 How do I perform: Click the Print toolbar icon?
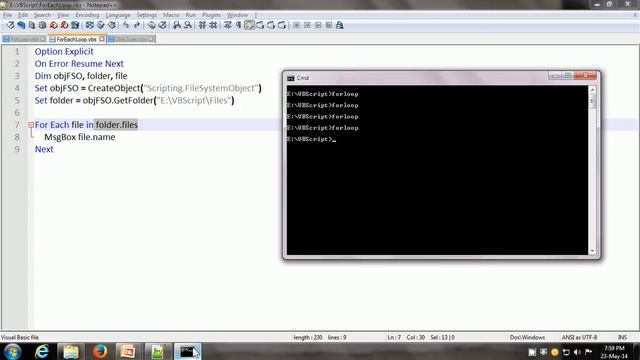[75, 25]
